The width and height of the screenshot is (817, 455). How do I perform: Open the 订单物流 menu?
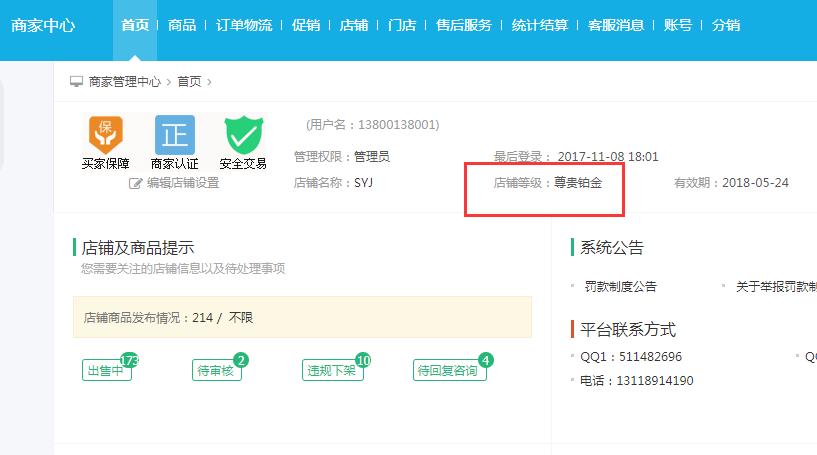click(244, 25)
